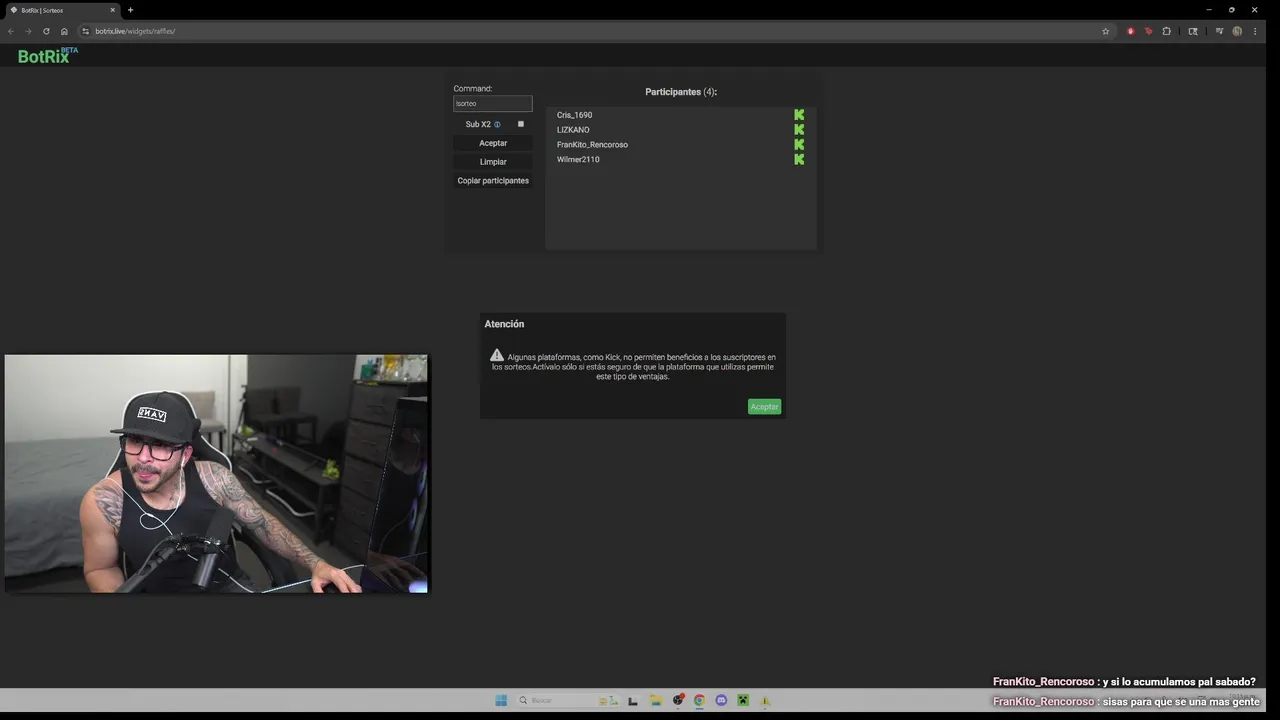Open Google Chrome from the taskbar
Image resolution: width=1280 pixels, height=720 pixels.
(699, 700)
